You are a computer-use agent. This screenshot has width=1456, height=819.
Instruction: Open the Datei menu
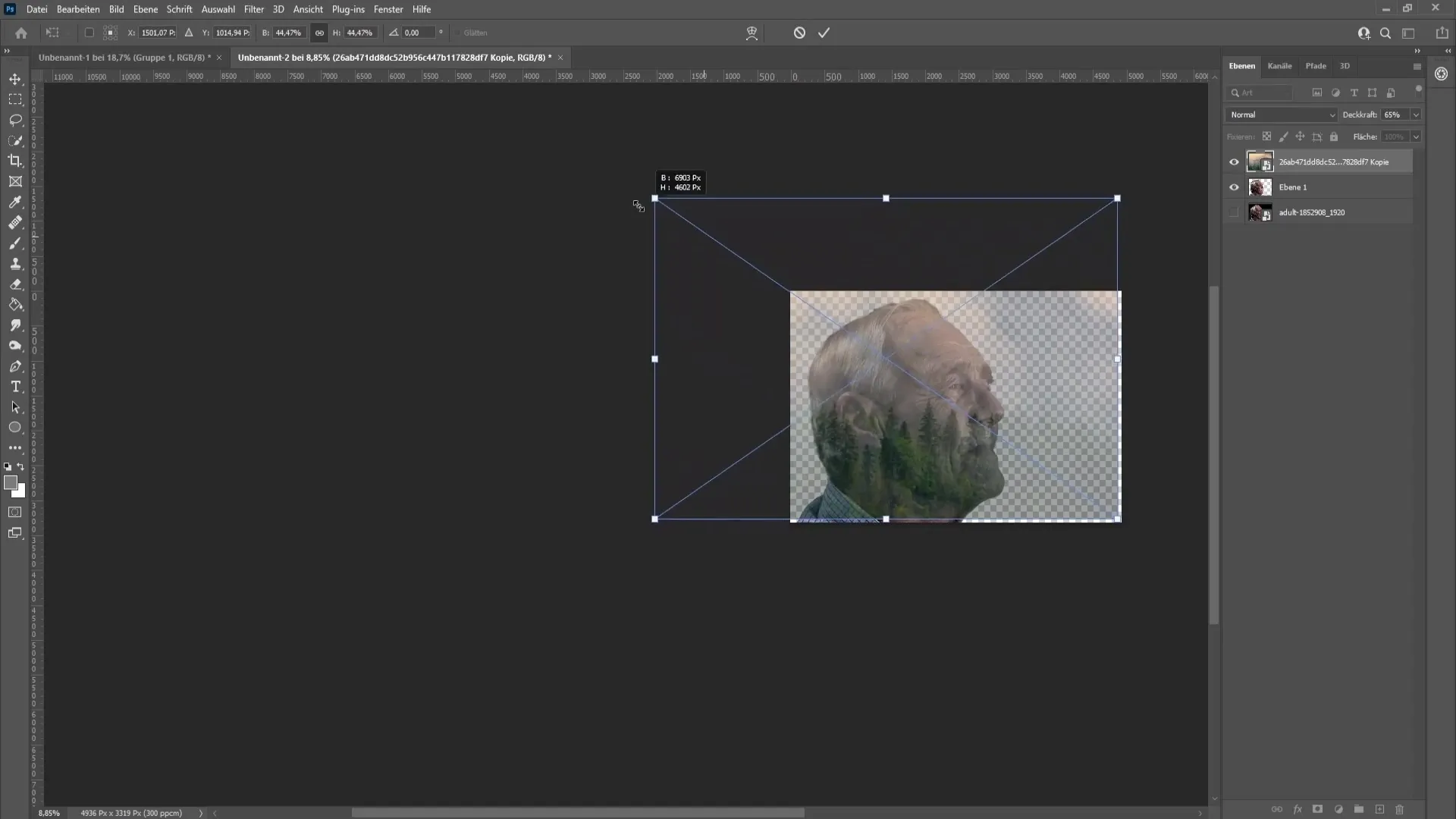(36, 9)
